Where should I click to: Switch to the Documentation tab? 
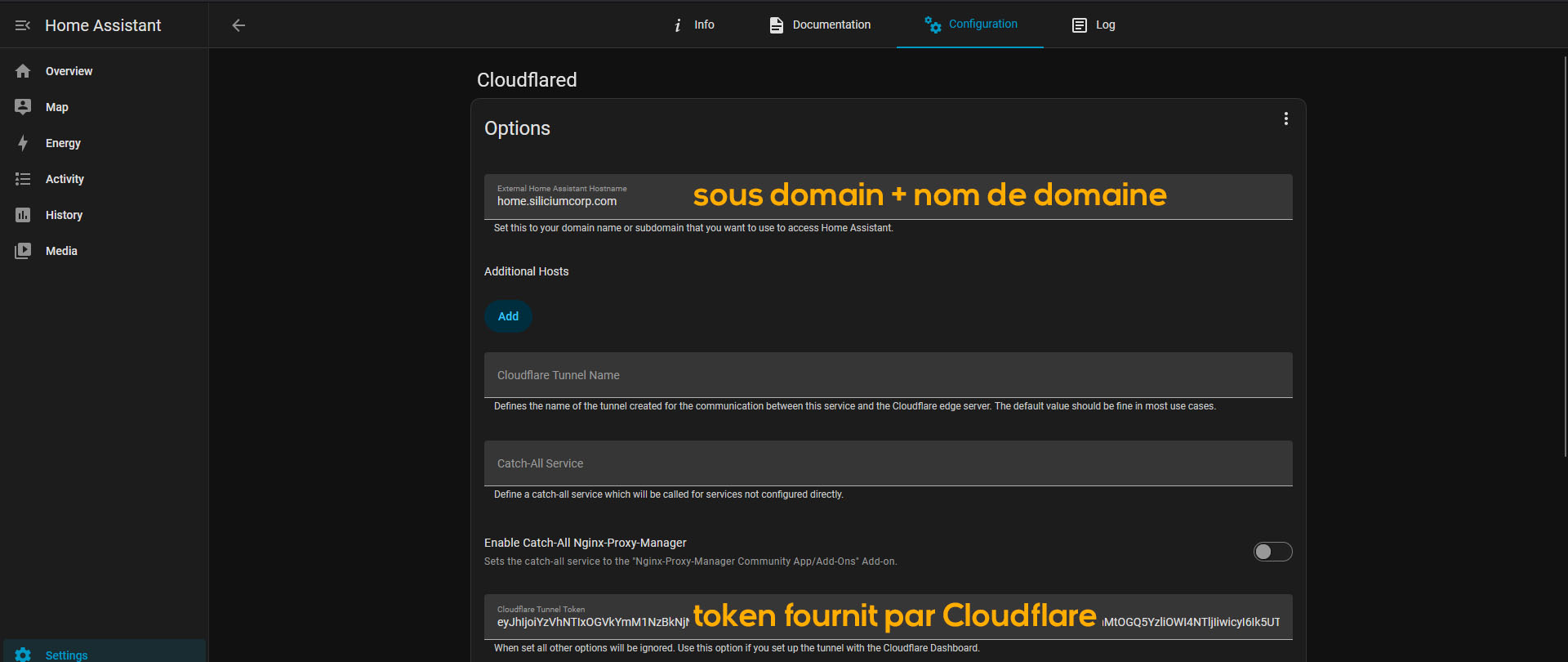coord(820,25)
